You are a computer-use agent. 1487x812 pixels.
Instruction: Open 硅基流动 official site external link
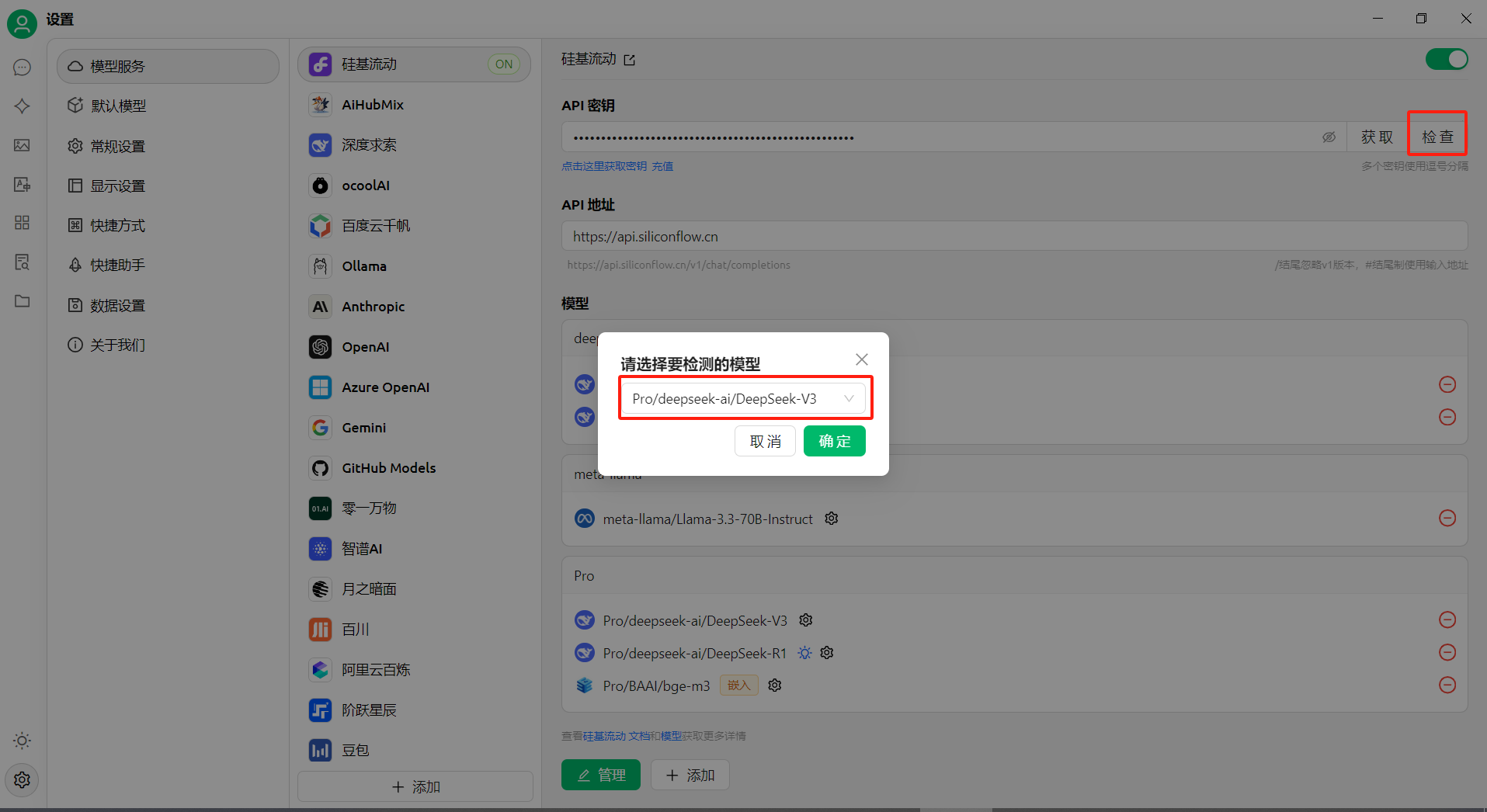[x=629, y=60]
